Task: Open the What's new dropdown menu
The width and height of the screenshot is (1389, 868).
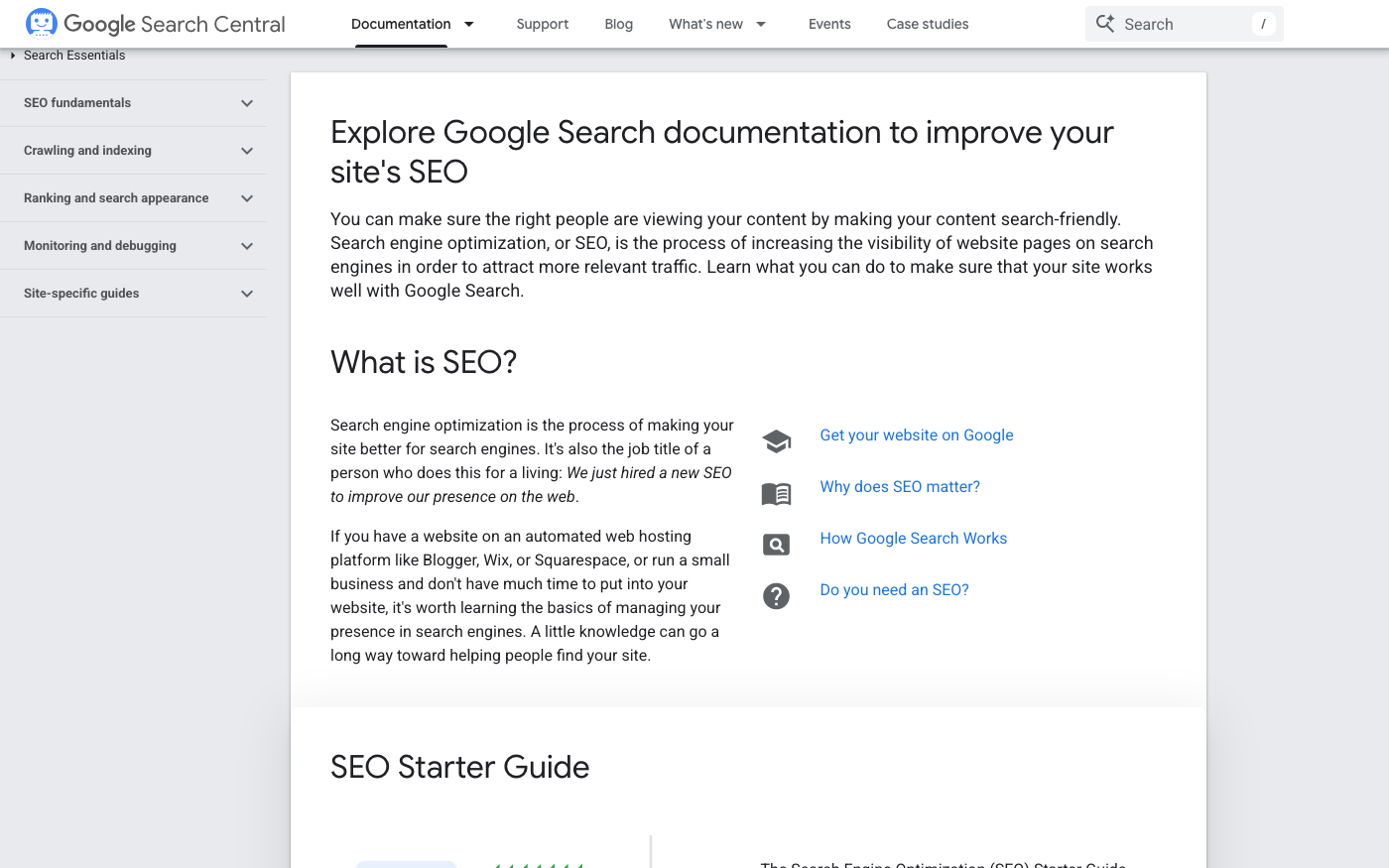Action: click(x=761, y=24)
